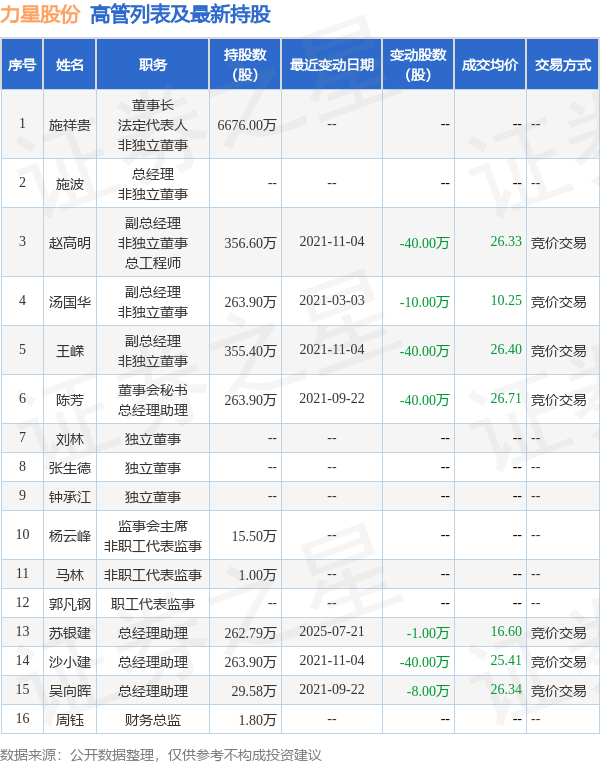Click the name 张生德
This screenshot has height=764, width=600.
(x=70, y=468)
